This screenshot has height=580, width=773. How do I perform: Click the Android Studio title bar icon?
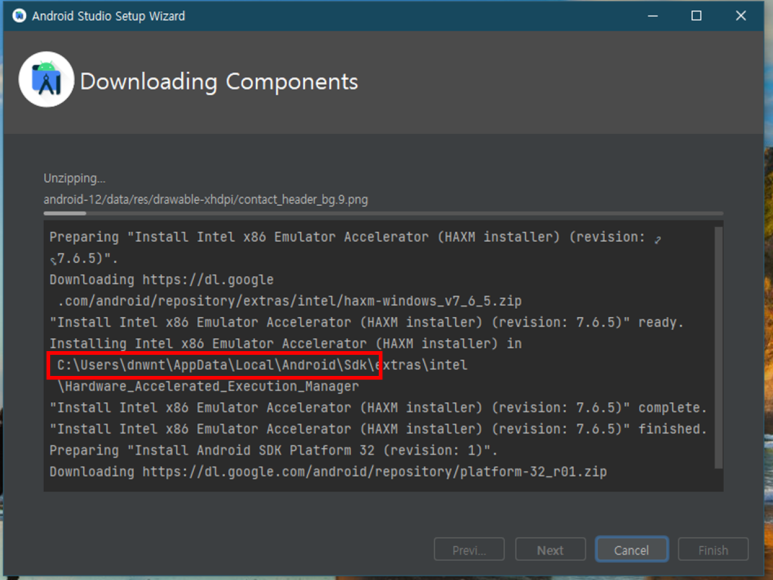pyautogui.click(x=19, y=16)
